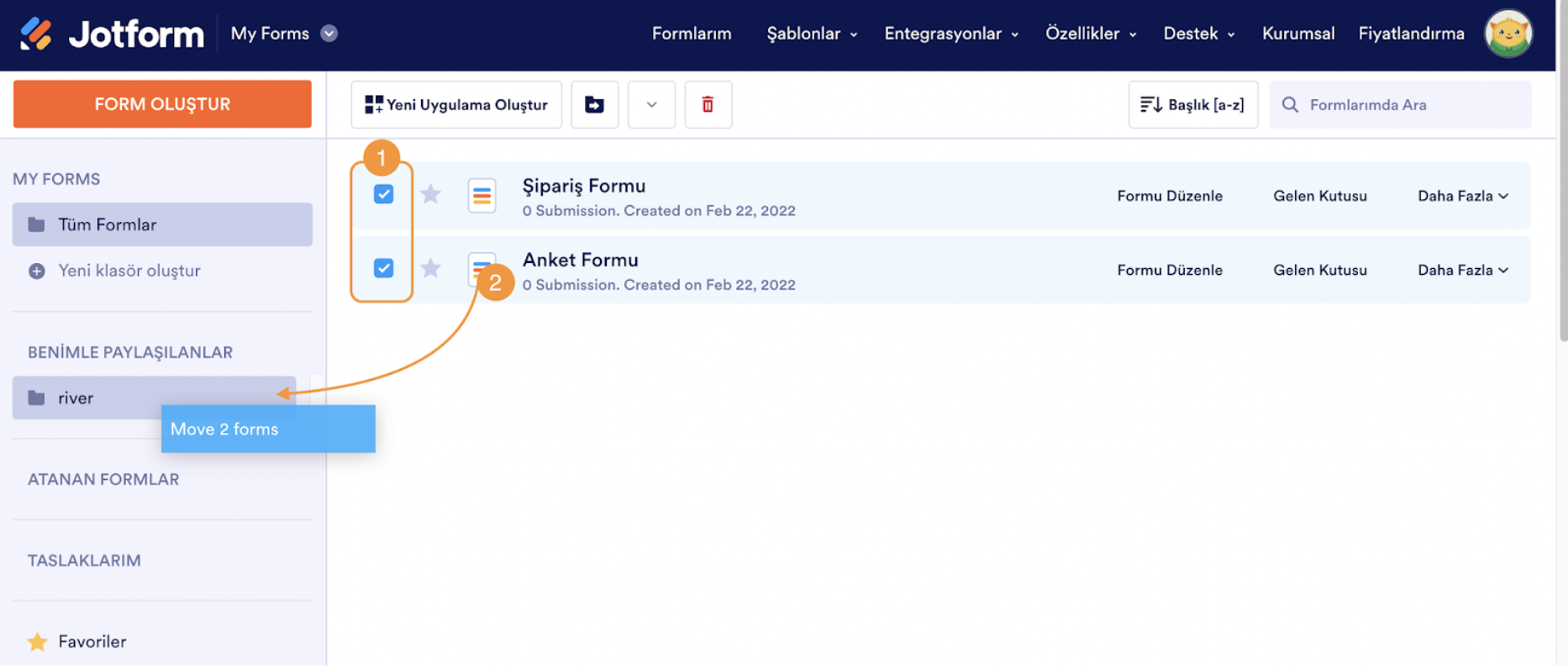1568x669 pixels.
Task: Click the Anket Formu title
Action: (x=581, y=261)
